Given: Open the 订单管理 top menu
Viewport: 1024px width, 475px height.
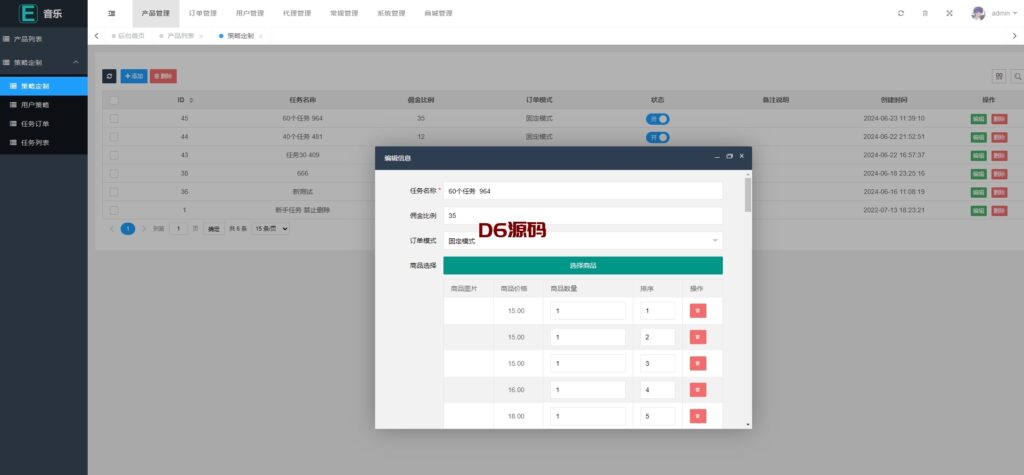Looking at the screenshot, I should [202, 13].
